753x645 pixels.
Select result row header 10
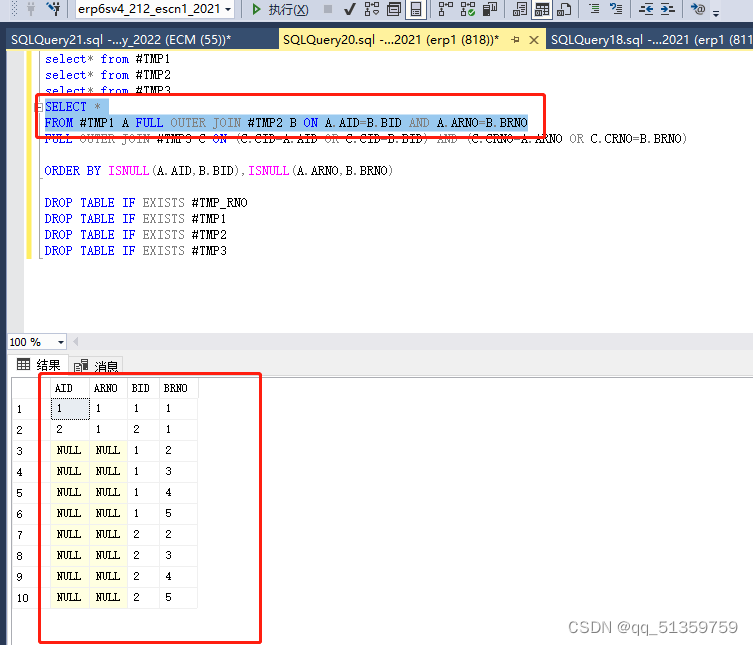point(31,598)
